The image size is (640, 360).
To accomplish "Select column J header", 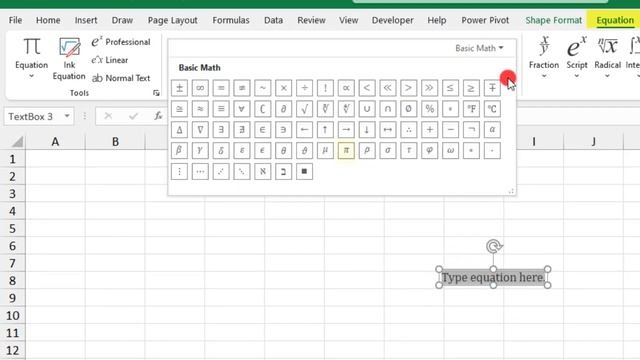I will tap(593, 142).
